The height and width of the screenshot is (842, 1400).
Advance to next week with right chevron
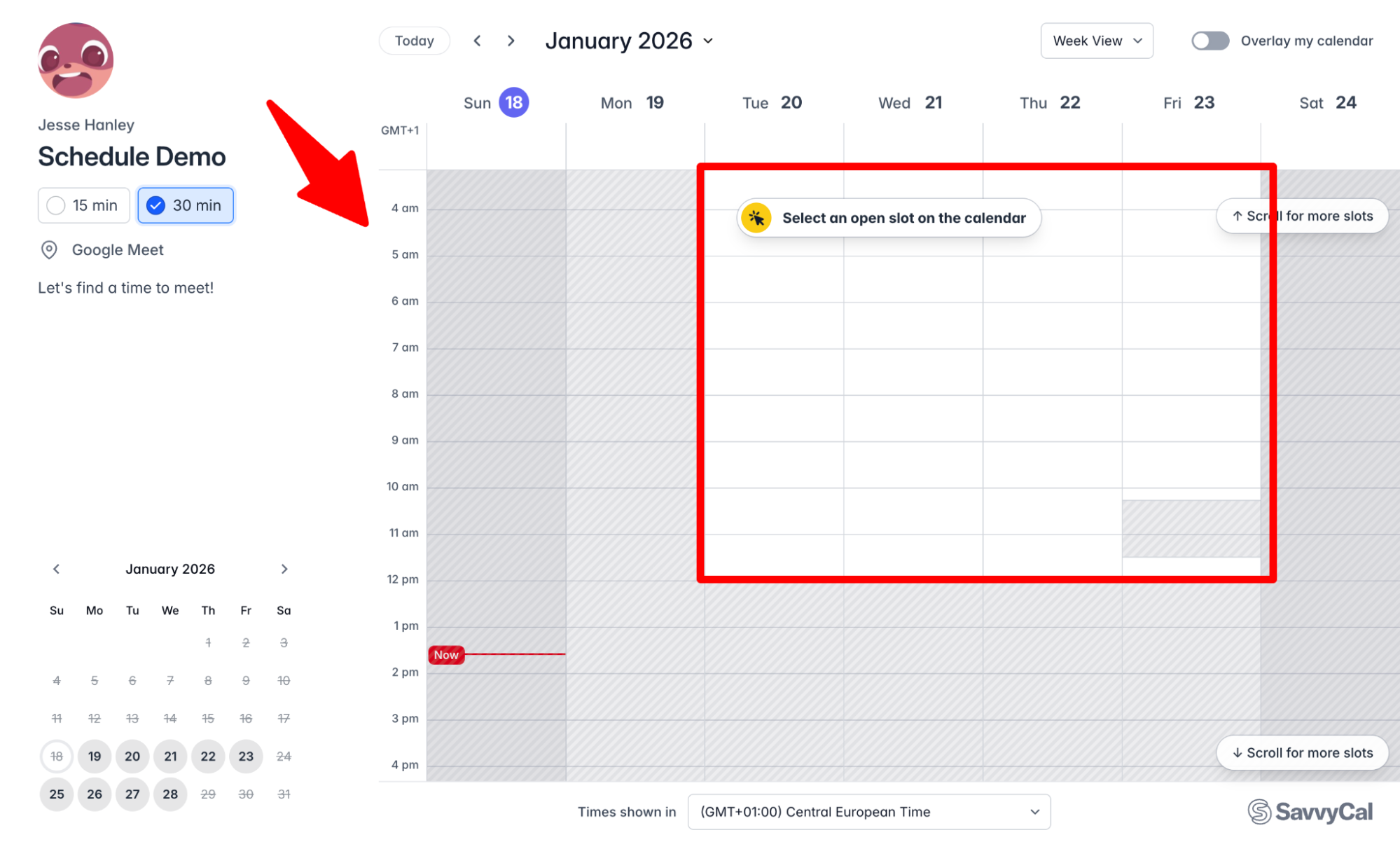click(x=511, y=41)
